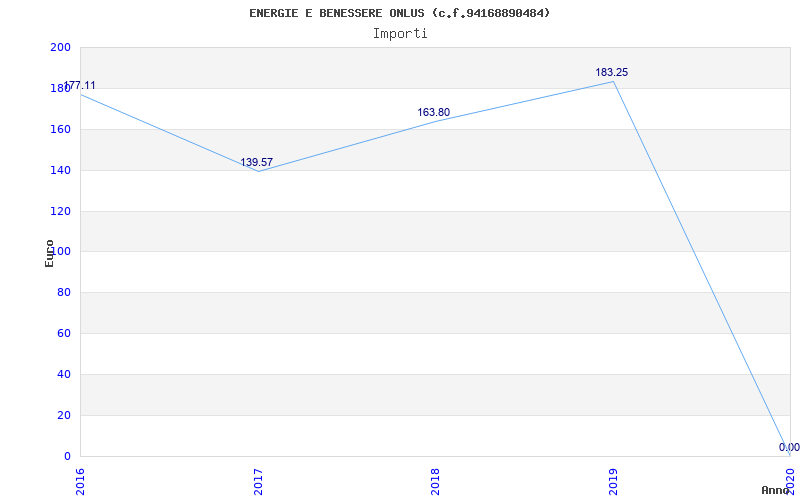Select the 2016 x-axis year label

80,482
